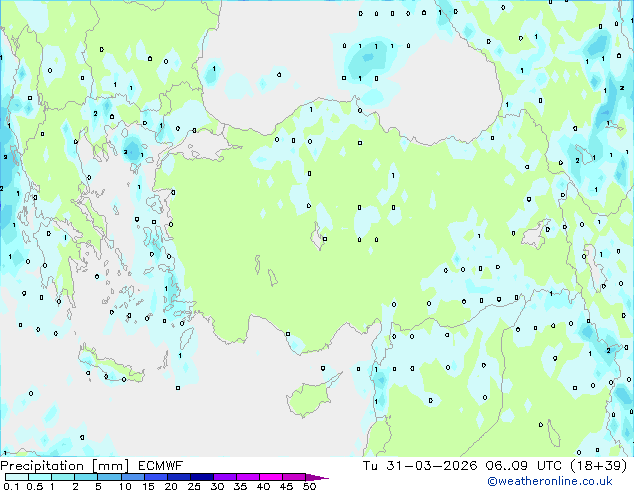Click the 'Tu 31-03-2026' date text

[420, 466]
